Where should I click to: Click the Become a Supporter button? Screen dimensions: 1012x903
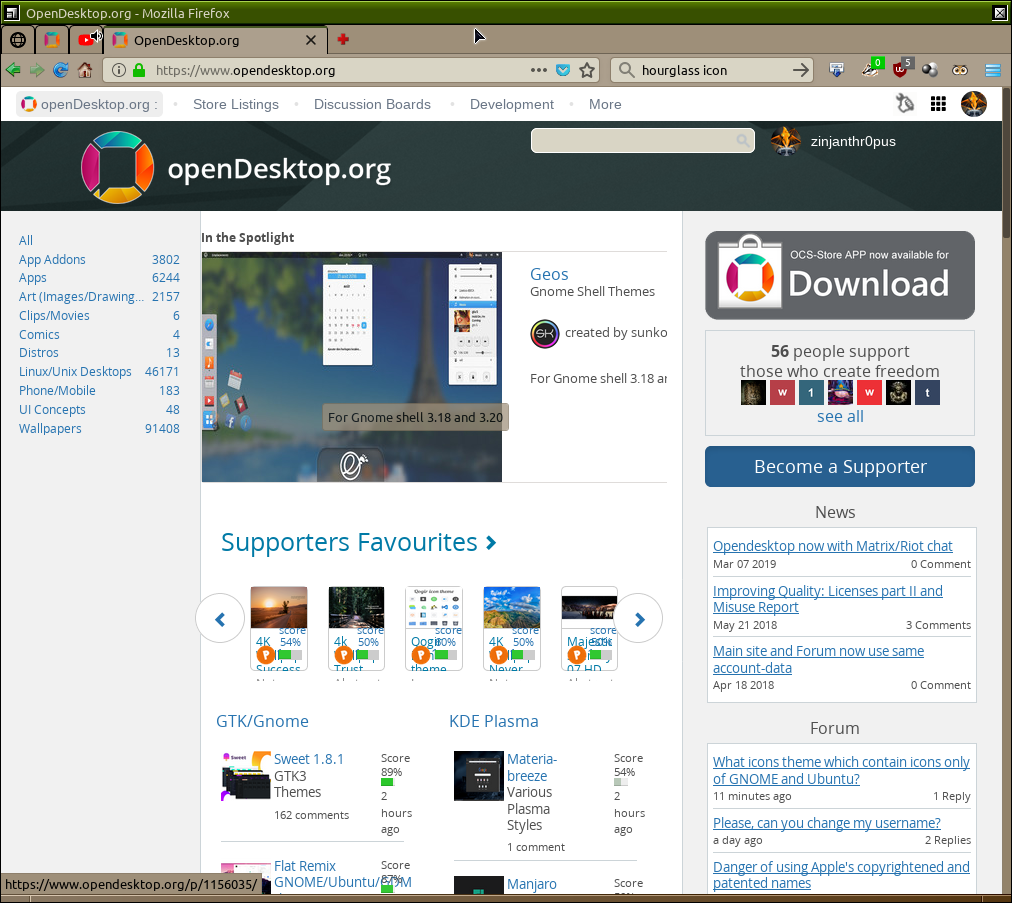pyautogui.click(x=840, y=467)
